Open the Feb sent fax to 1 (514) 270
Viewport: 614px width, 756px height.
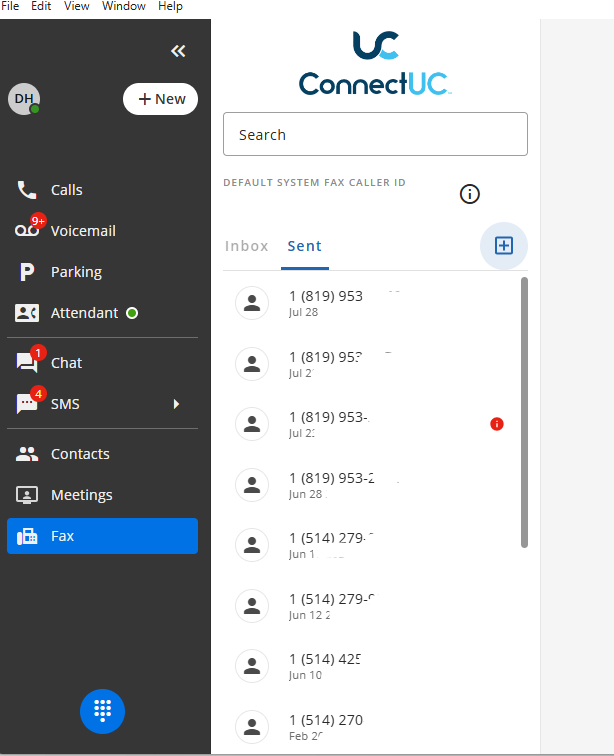click(x=371, y=727)
